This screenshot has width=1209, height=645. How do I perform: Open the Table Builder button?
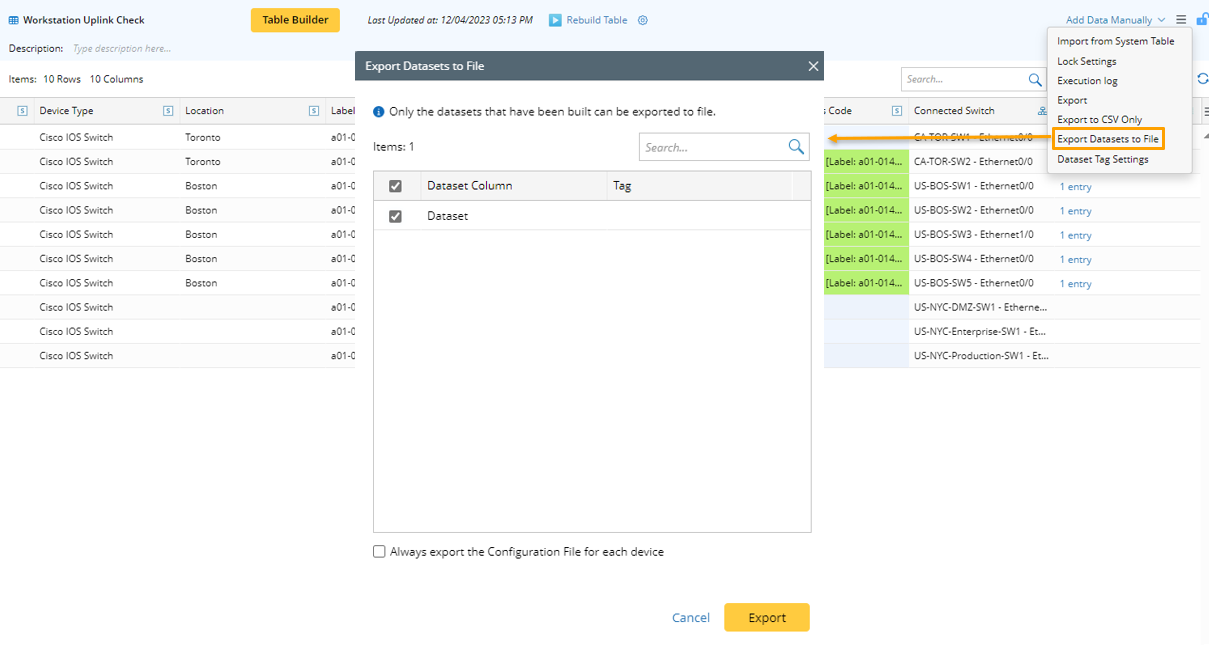coord(295,20)
